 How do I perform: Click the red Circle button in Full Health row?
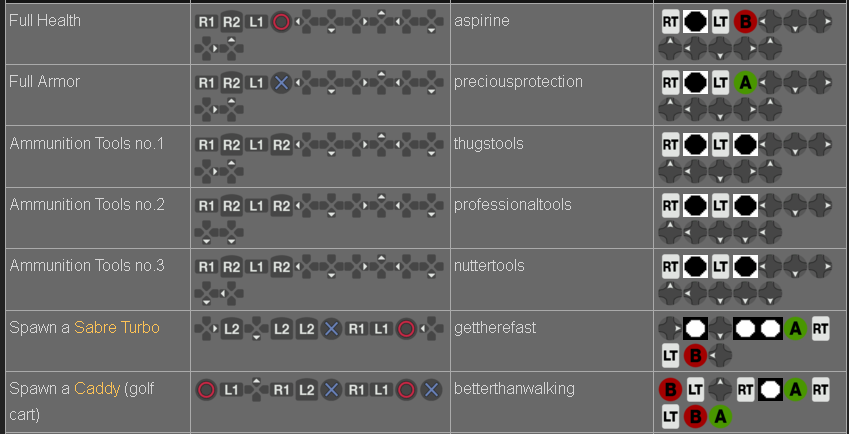click(282, 21)
